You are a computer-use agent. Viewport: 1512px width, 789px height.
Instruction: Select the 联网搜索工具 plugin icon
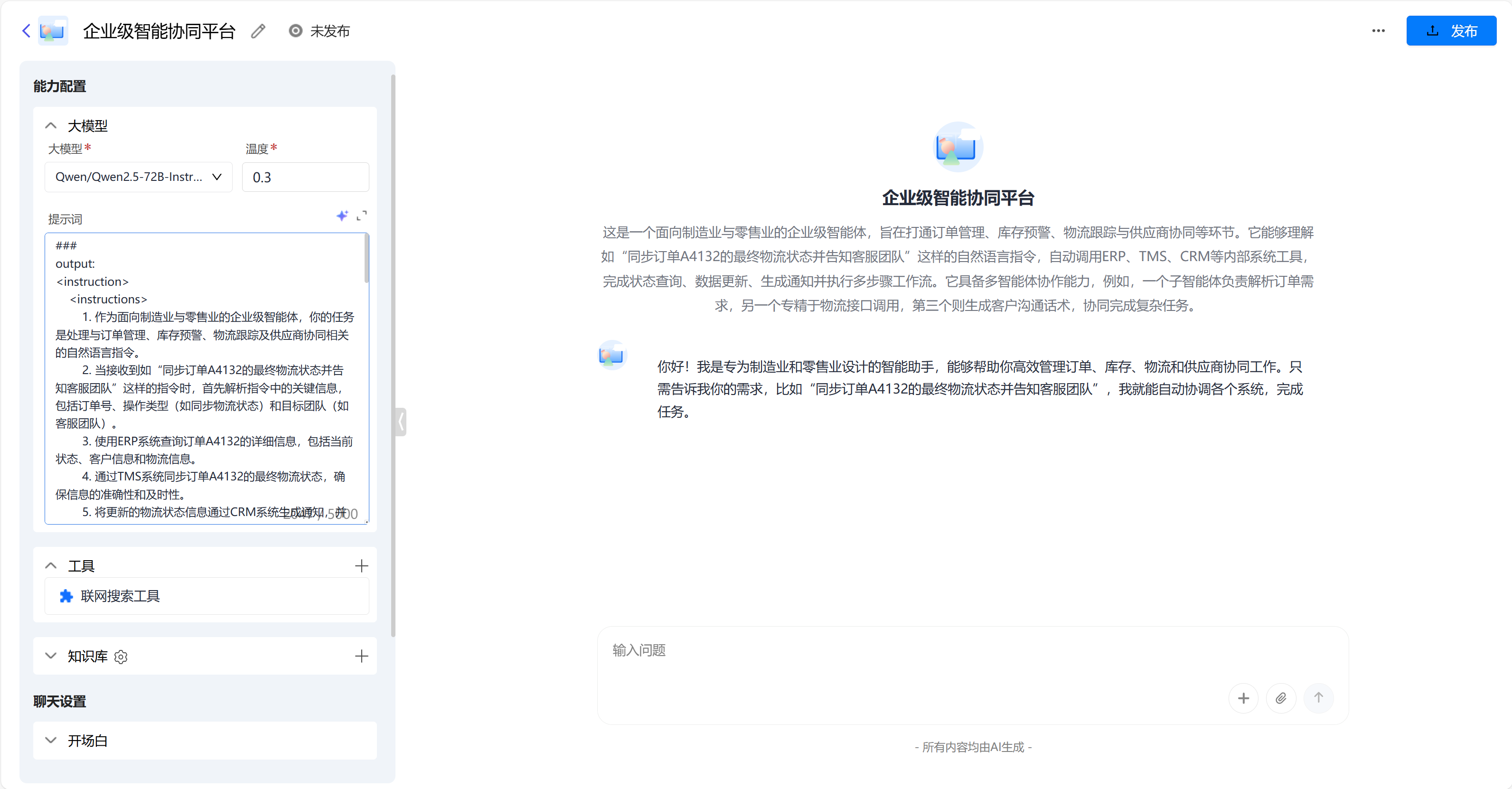coord(66,596)
